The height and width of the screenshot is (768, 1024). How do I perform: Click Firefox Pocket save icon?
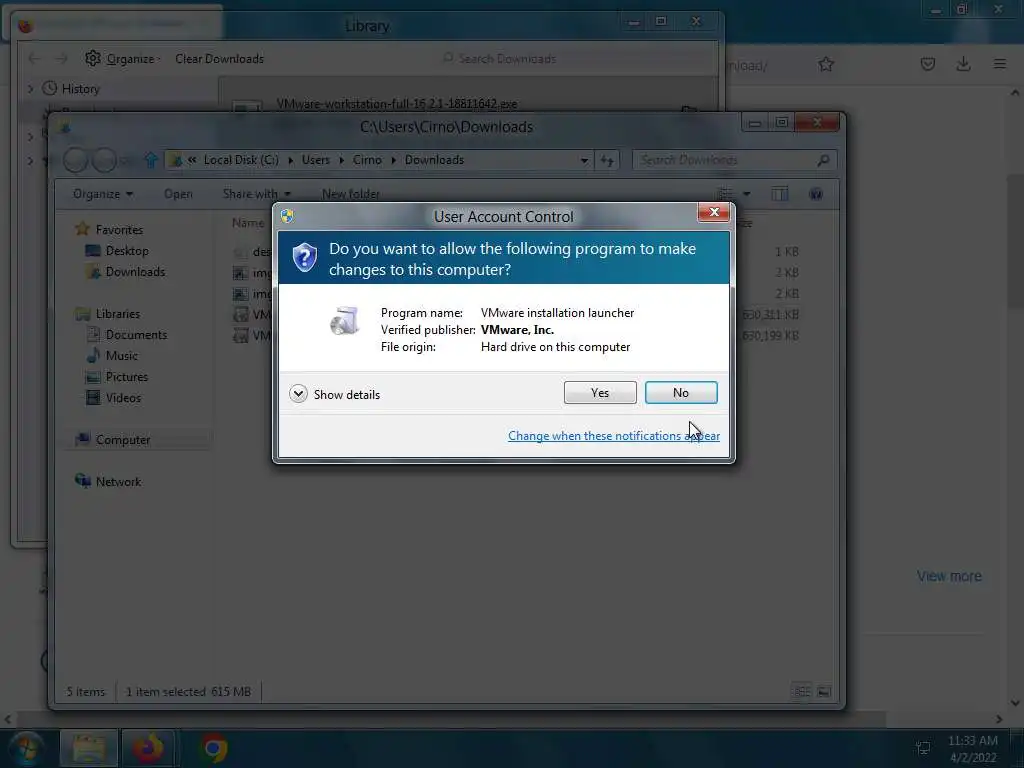(927, 64)
